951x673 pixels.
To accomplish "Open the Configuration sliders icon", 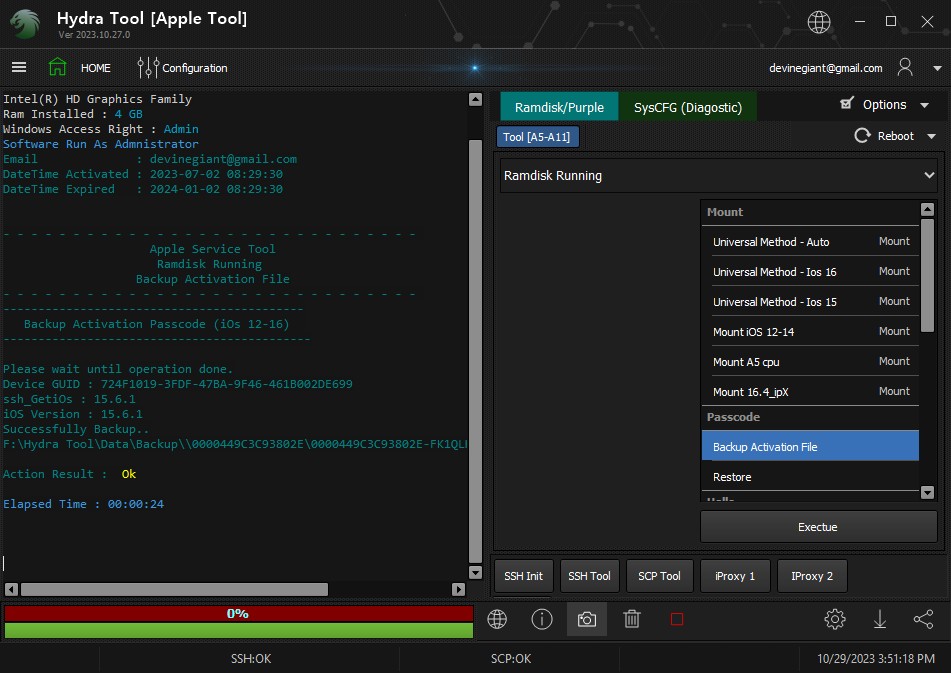I will tap(147, 68).
